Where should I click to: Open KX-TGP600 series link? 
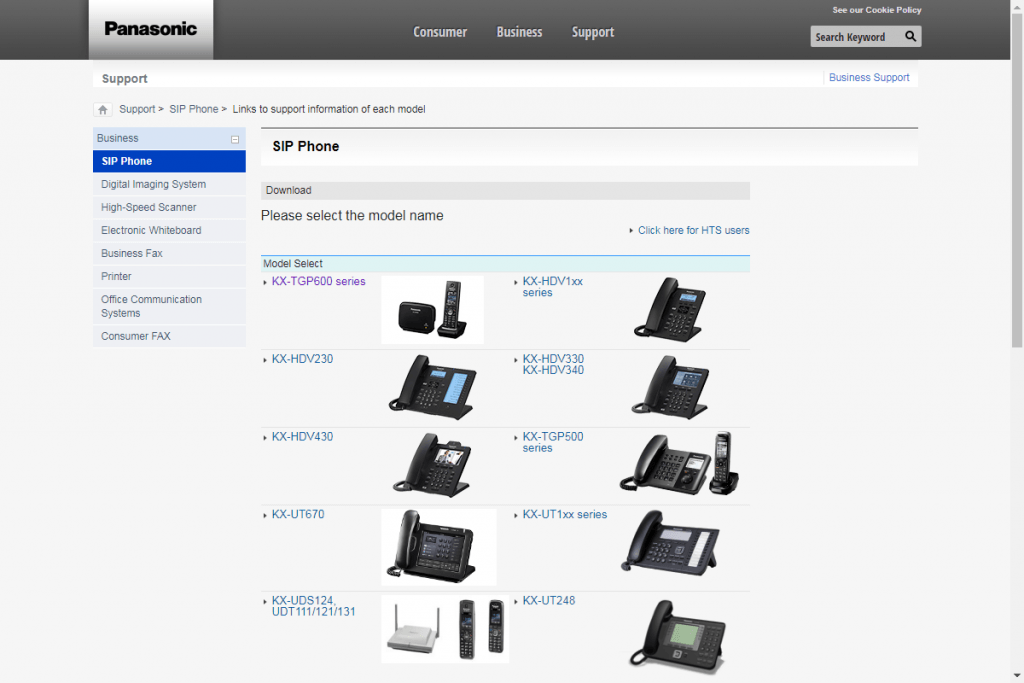tap(319, 281)
